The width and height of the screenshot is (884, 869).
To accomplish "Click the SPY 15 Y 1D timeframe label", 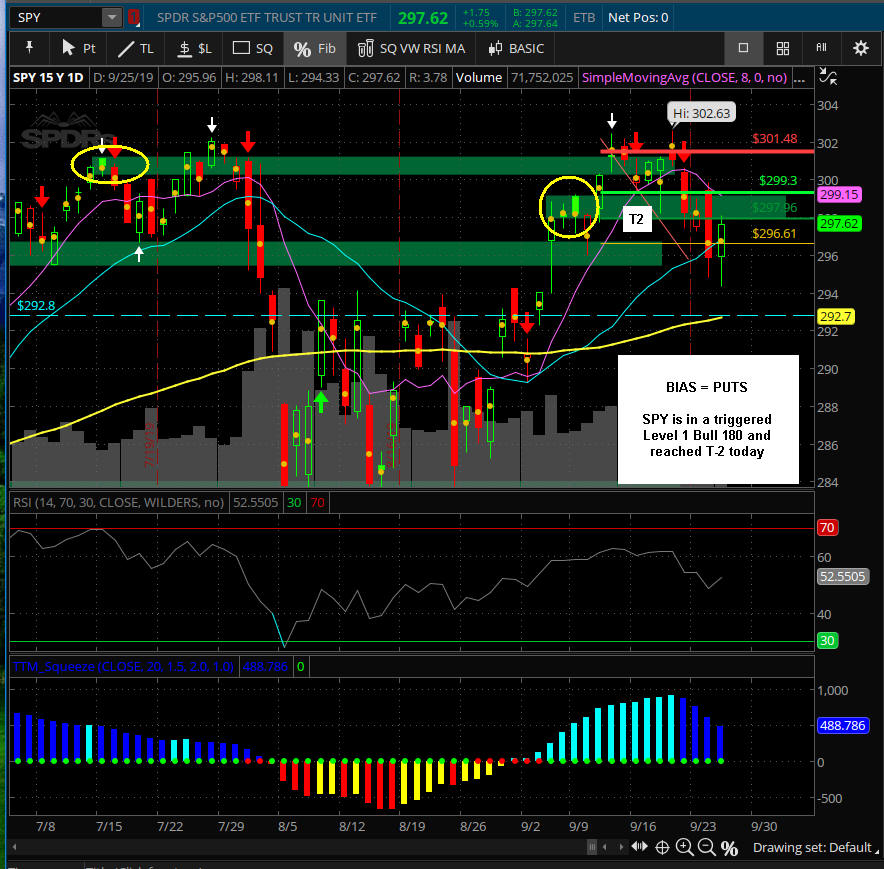I will (48, 78).
